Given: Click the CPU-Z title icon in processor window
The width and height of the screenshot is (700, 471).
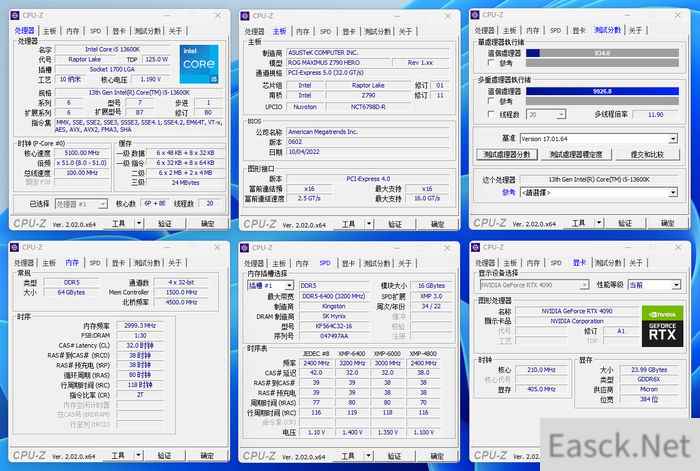Looking at the screenshot, I should [x=15, y=16].
